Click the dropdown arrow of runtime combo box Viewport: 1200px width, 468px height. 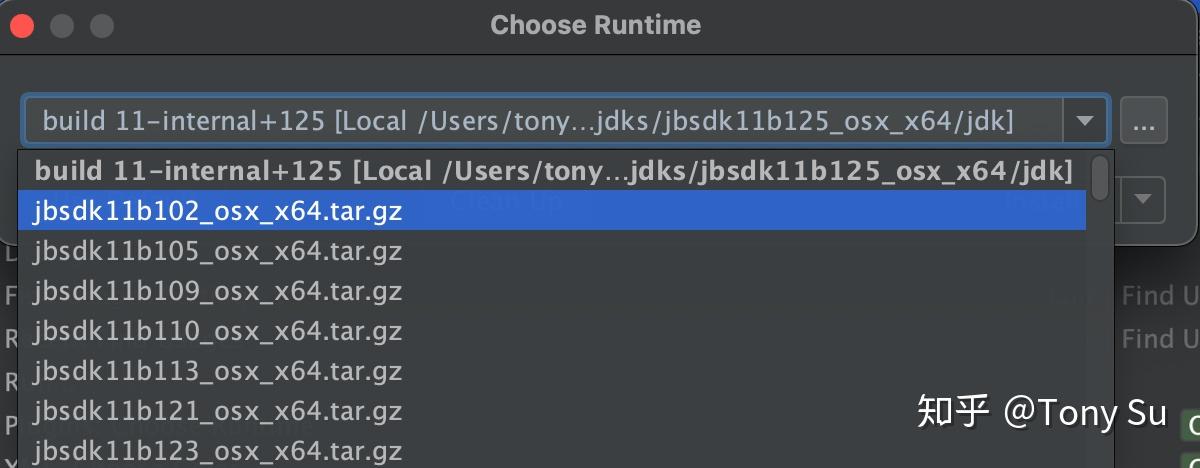click(x=1085, y=121)
